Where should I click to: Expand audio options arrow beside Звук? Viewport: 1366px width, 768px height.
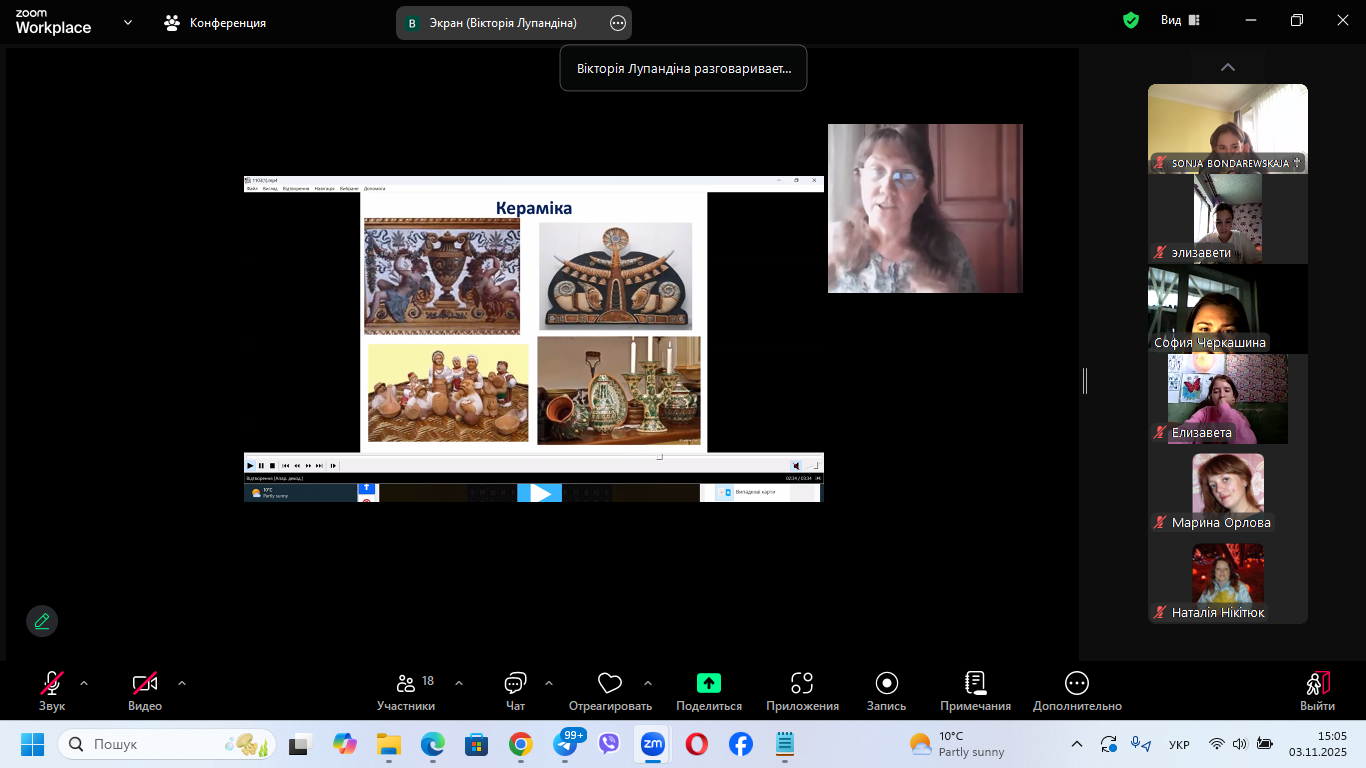84,683
